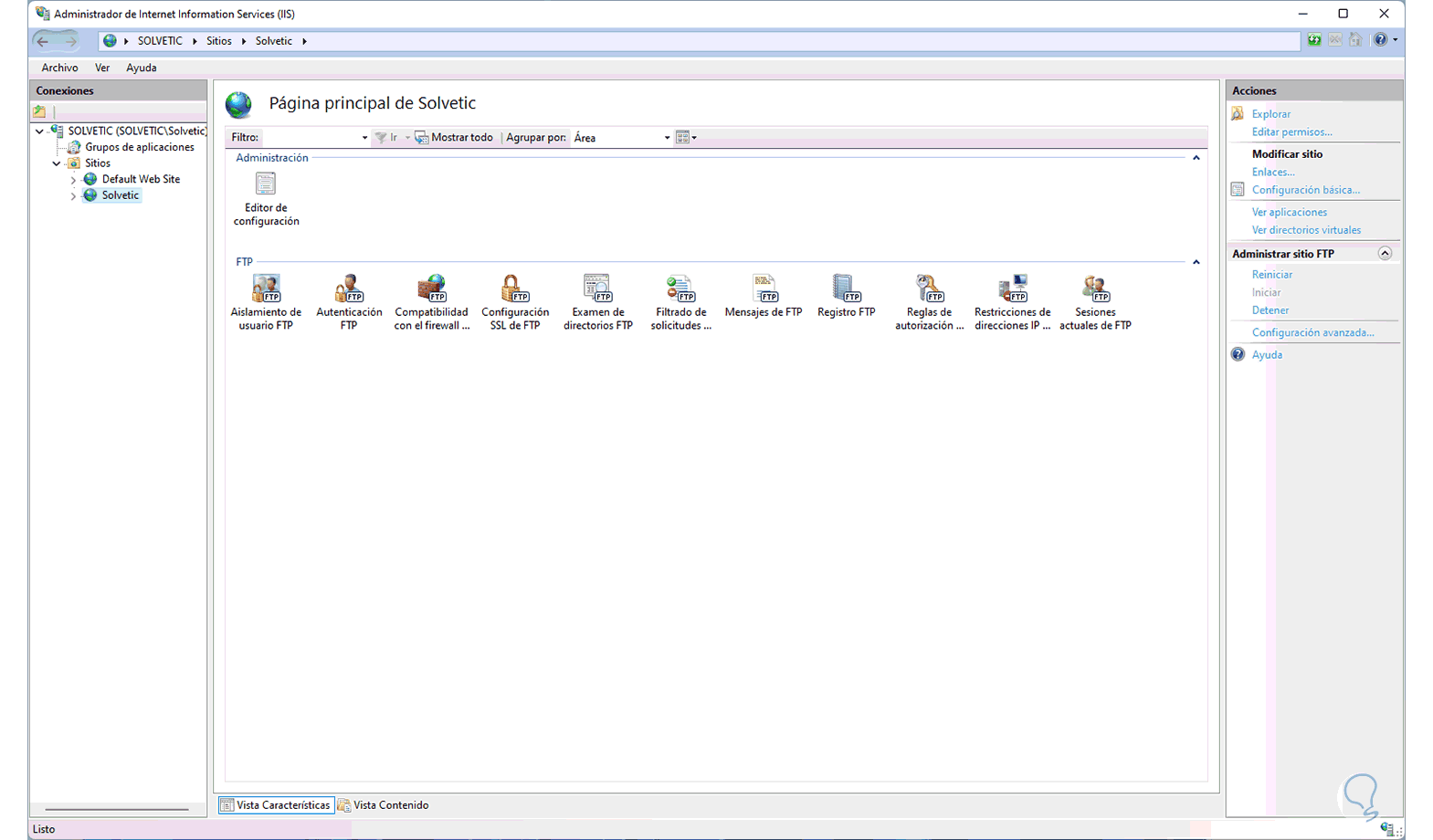Click the back navigation arrow

click(43, 41)
